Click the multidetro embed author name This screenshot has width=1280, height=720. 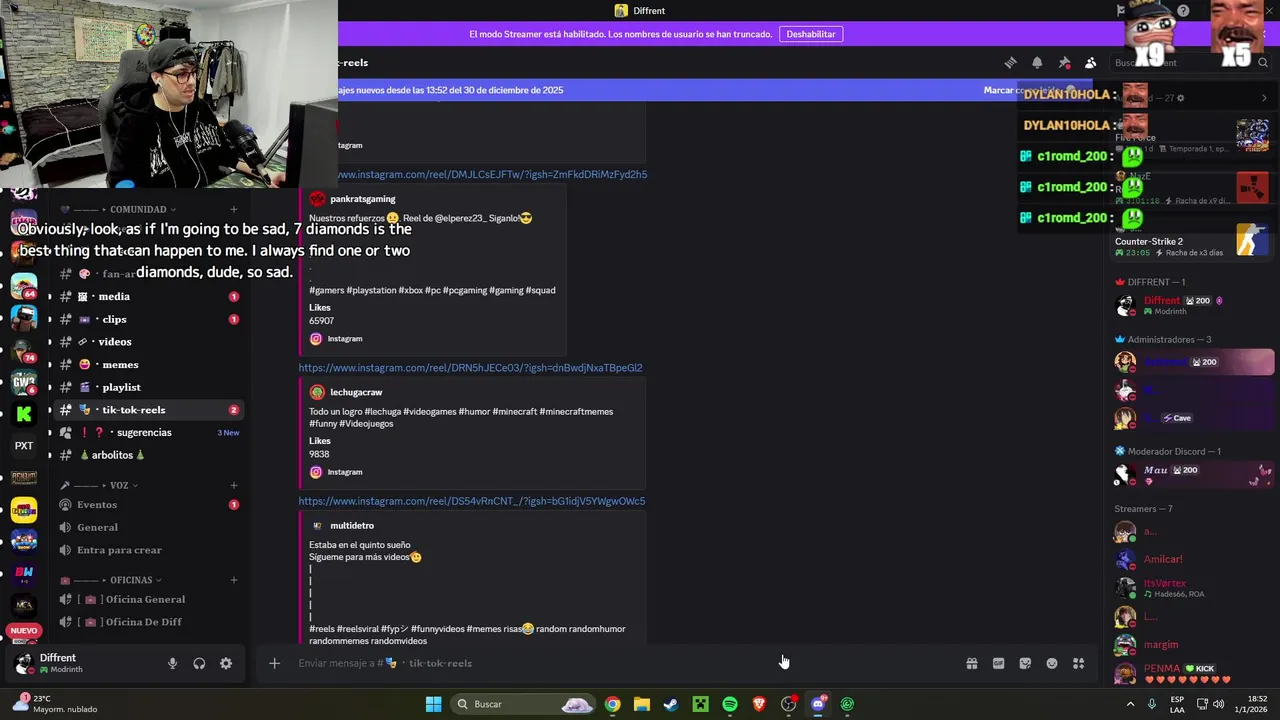(x=352, y=526)
